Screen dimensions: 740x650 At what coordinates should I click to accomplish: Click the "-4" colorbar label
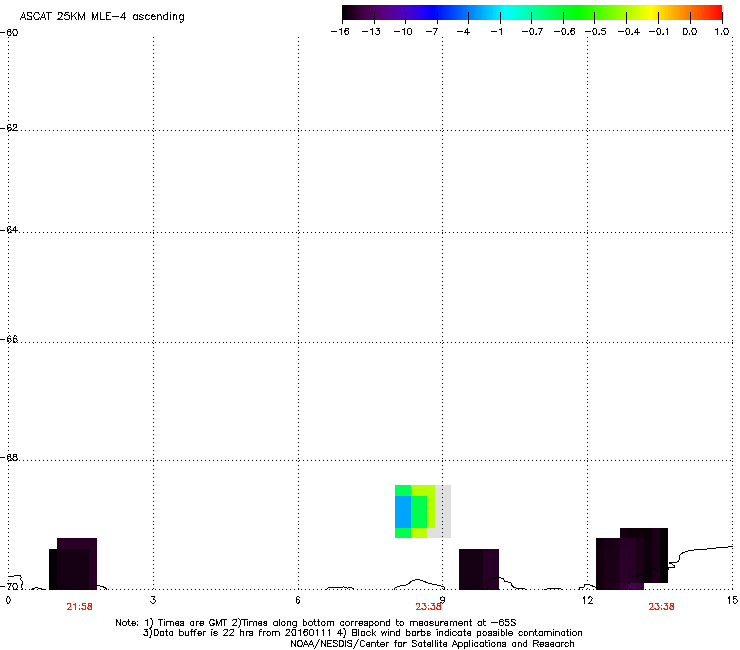click(463, 32)
